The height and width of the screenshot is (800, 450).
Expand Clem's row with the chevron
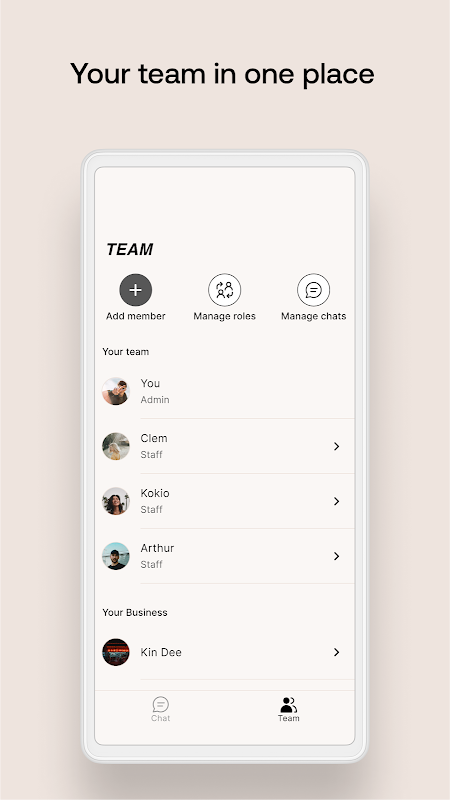336,446
